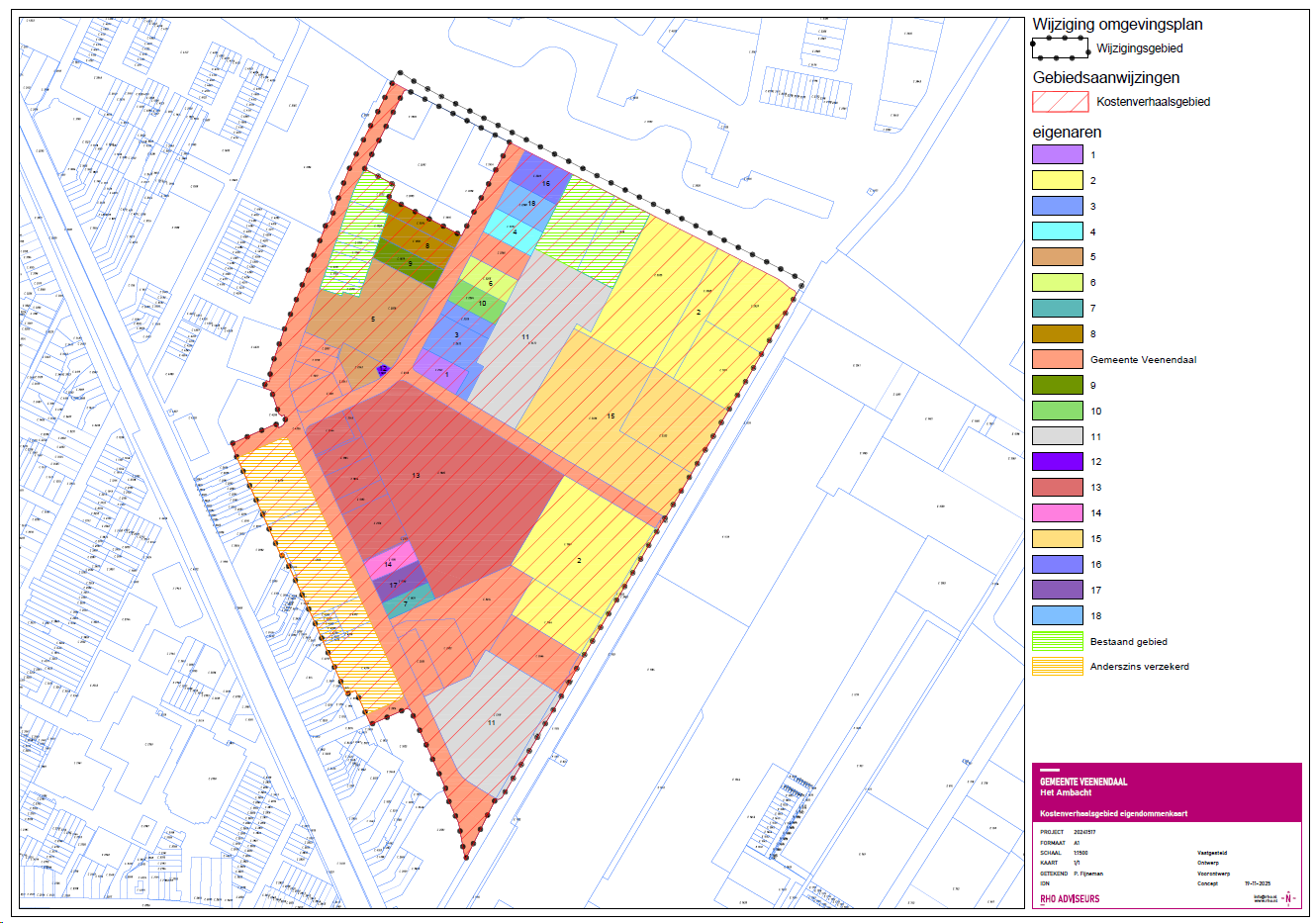
Task: Click the north arrow symbol
Action: click(1288, 898)
